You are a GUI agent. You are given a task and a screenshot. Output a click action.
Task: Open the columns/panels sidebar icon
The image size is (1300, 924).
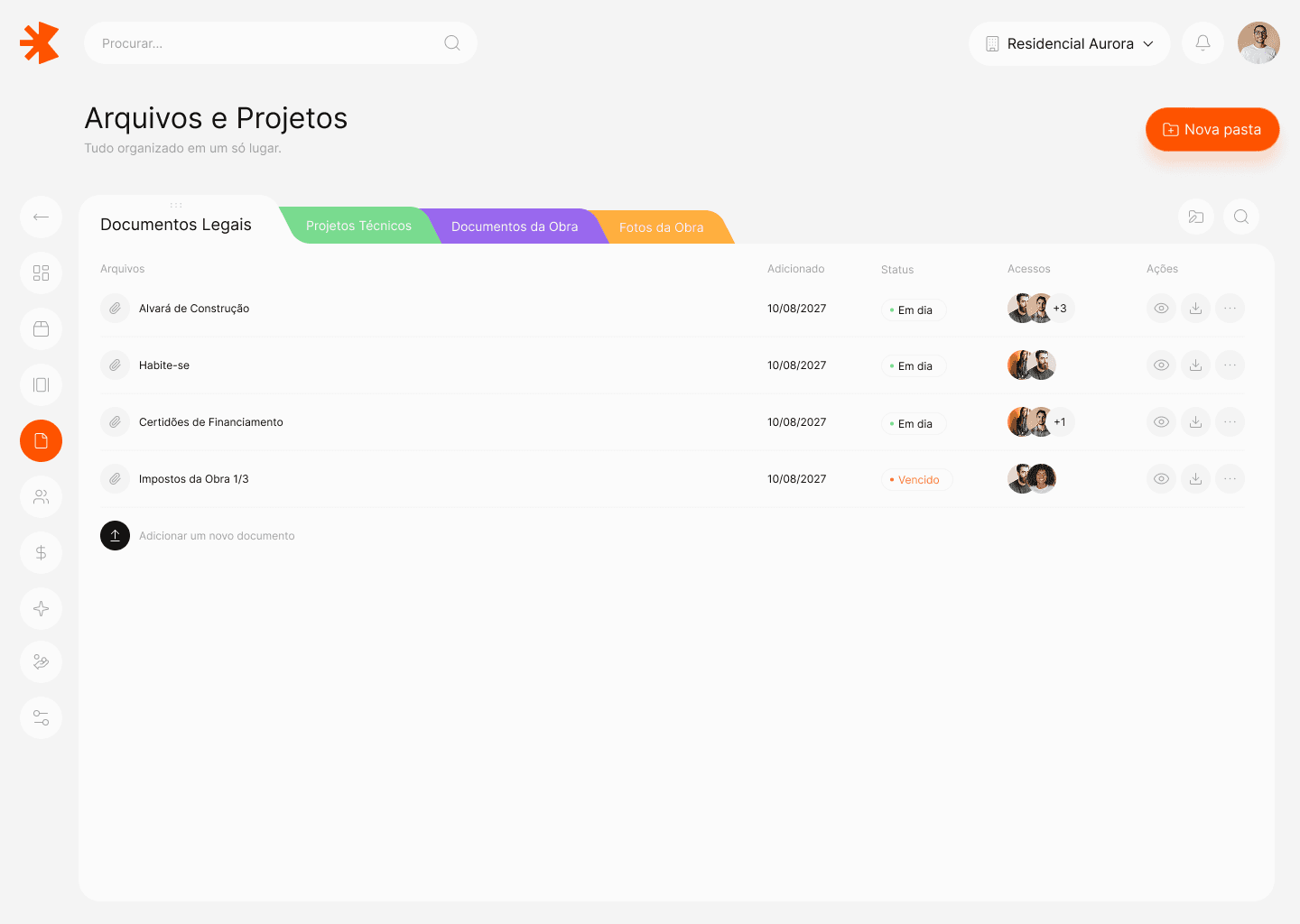click(41, 384)
